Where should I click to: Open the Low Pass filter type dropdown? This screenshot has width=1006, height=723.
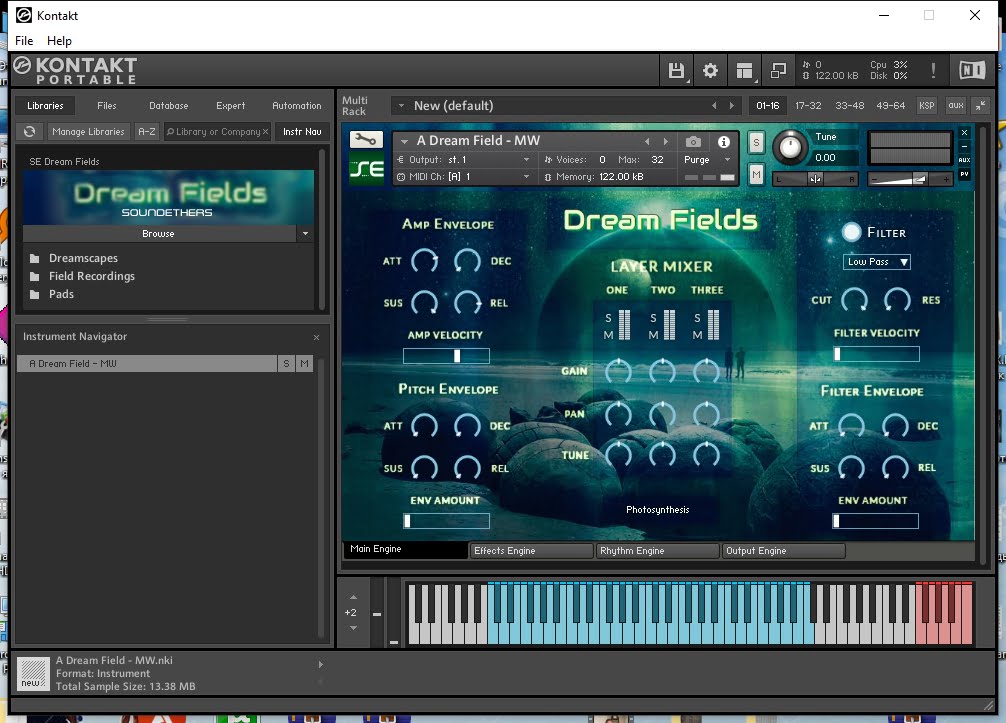pos(876,262)
